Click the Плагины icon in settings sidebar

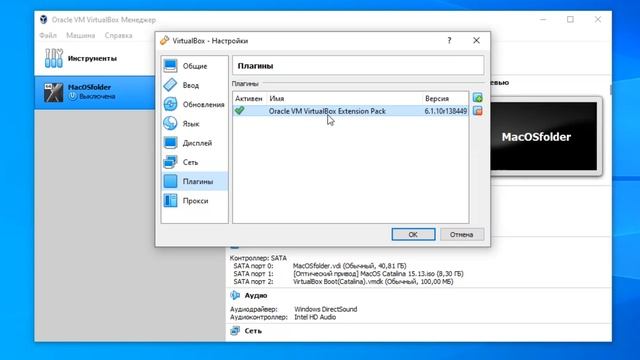tap(170, 181)
